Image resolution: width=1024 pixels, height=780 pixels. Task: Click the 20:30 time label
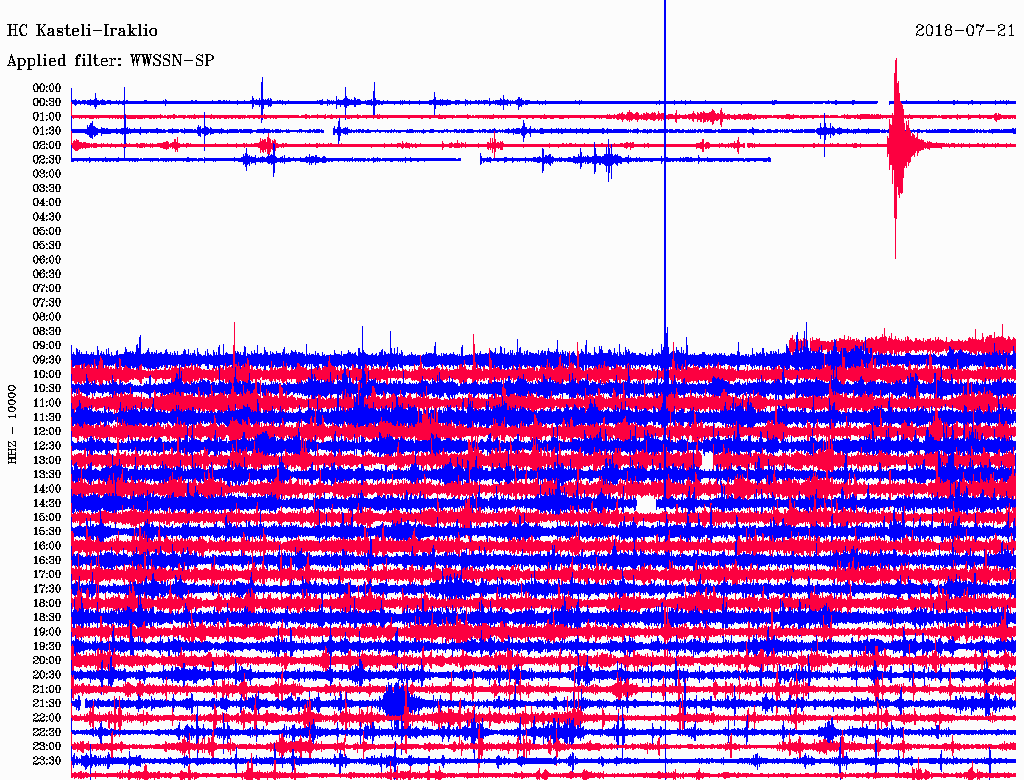[x=47, y=675]
